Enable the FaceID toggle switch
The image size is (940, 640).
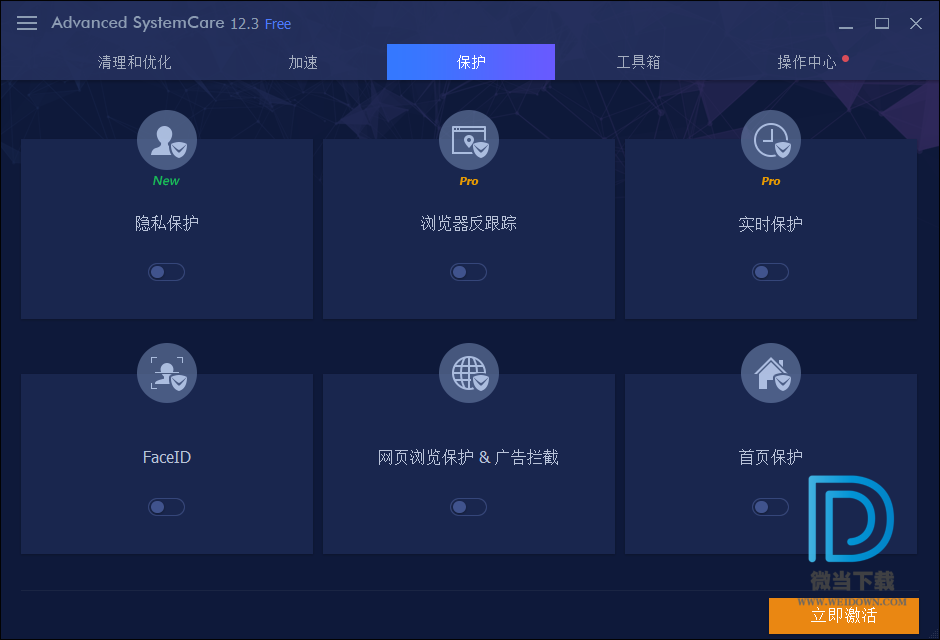coord(167,507)
